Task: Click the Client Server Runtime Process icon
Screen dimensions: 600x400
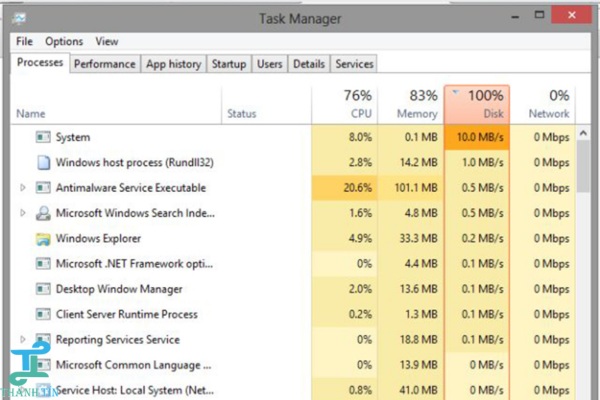Action: pyautogui.click(x=43, y=314)
